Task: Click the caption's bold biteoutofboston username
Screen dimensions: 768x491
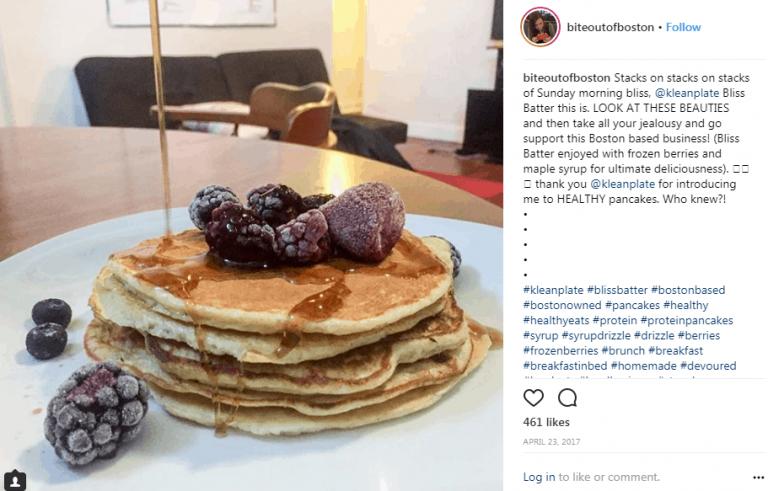Action: [567, 78]
